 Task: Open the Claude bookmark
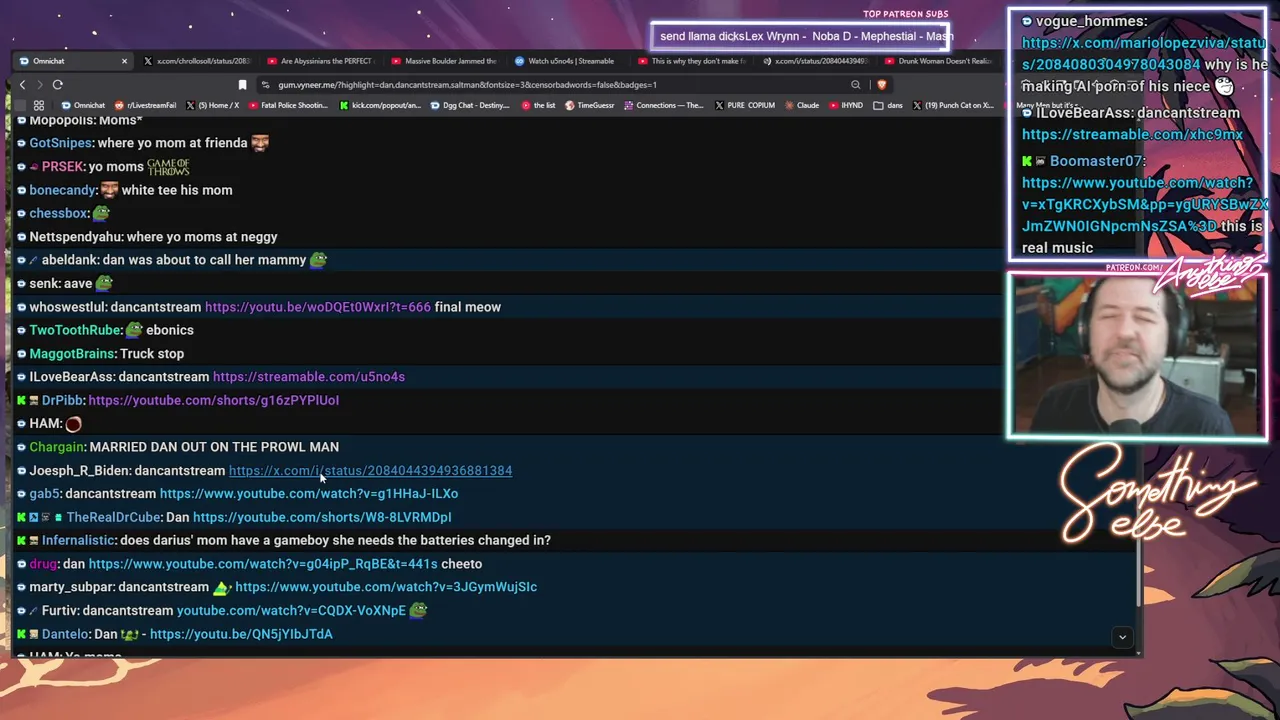[x=803, y=105]
